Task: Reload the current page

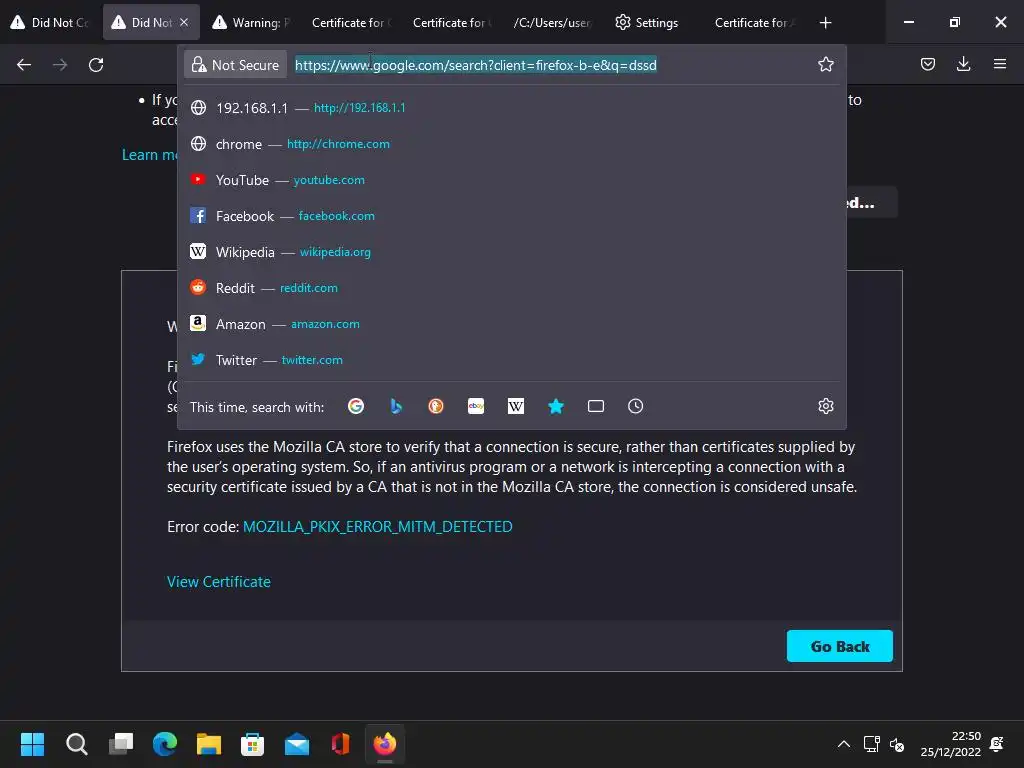Action: (x=96, y=65)
